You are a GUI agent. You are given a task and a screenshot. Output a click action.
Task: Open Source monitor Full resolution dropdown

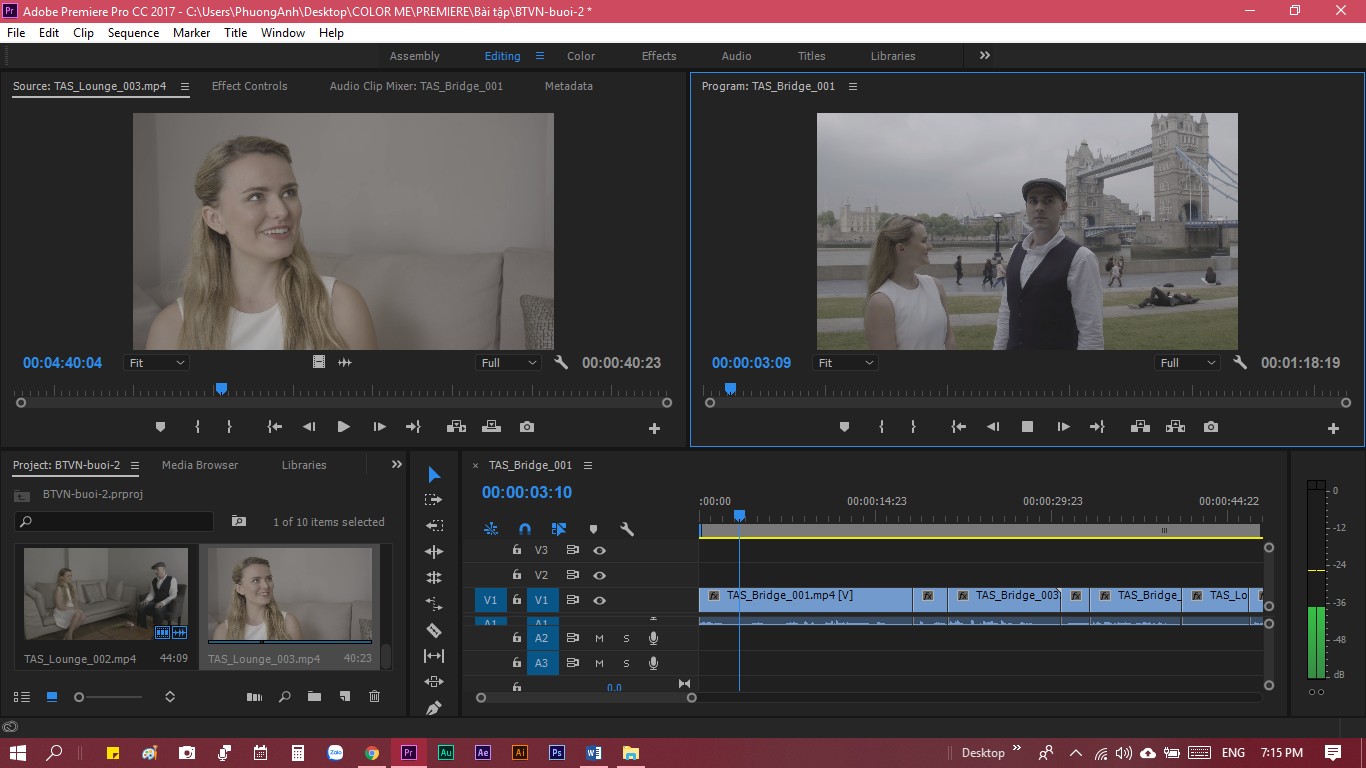coord(508,363)
